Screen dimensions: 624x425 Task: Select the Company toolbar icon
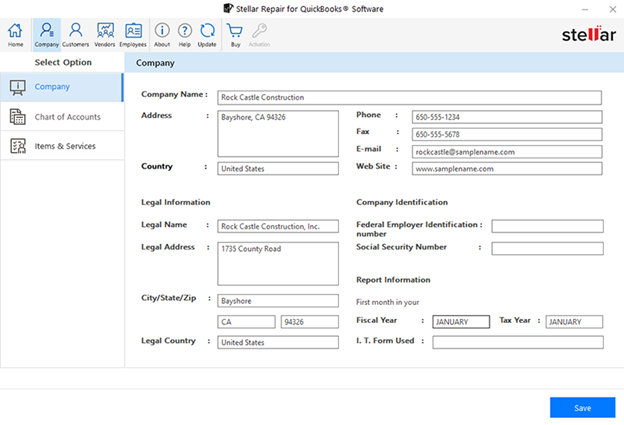point(46,34)
